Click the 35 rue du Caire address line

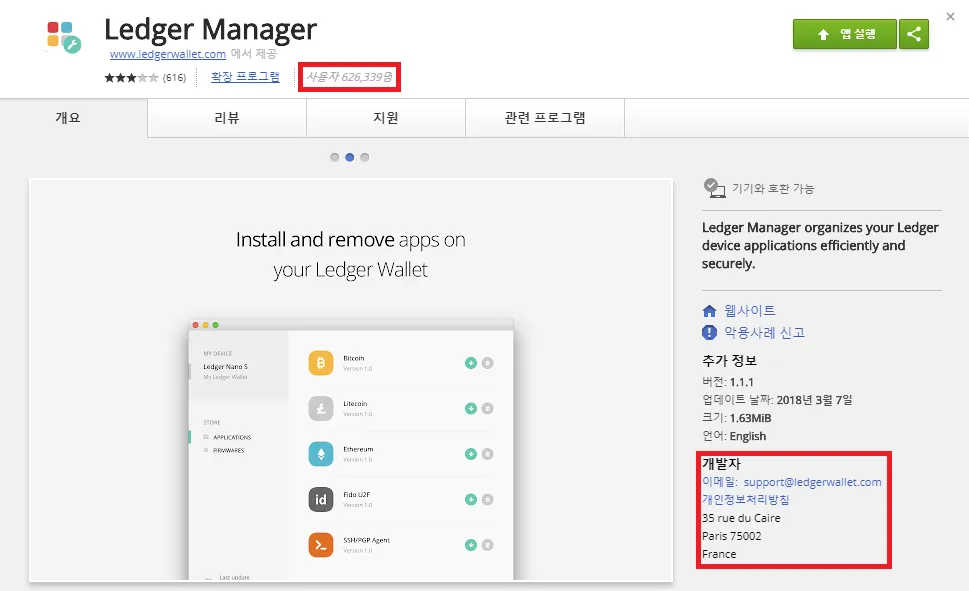tap(741, 518)
